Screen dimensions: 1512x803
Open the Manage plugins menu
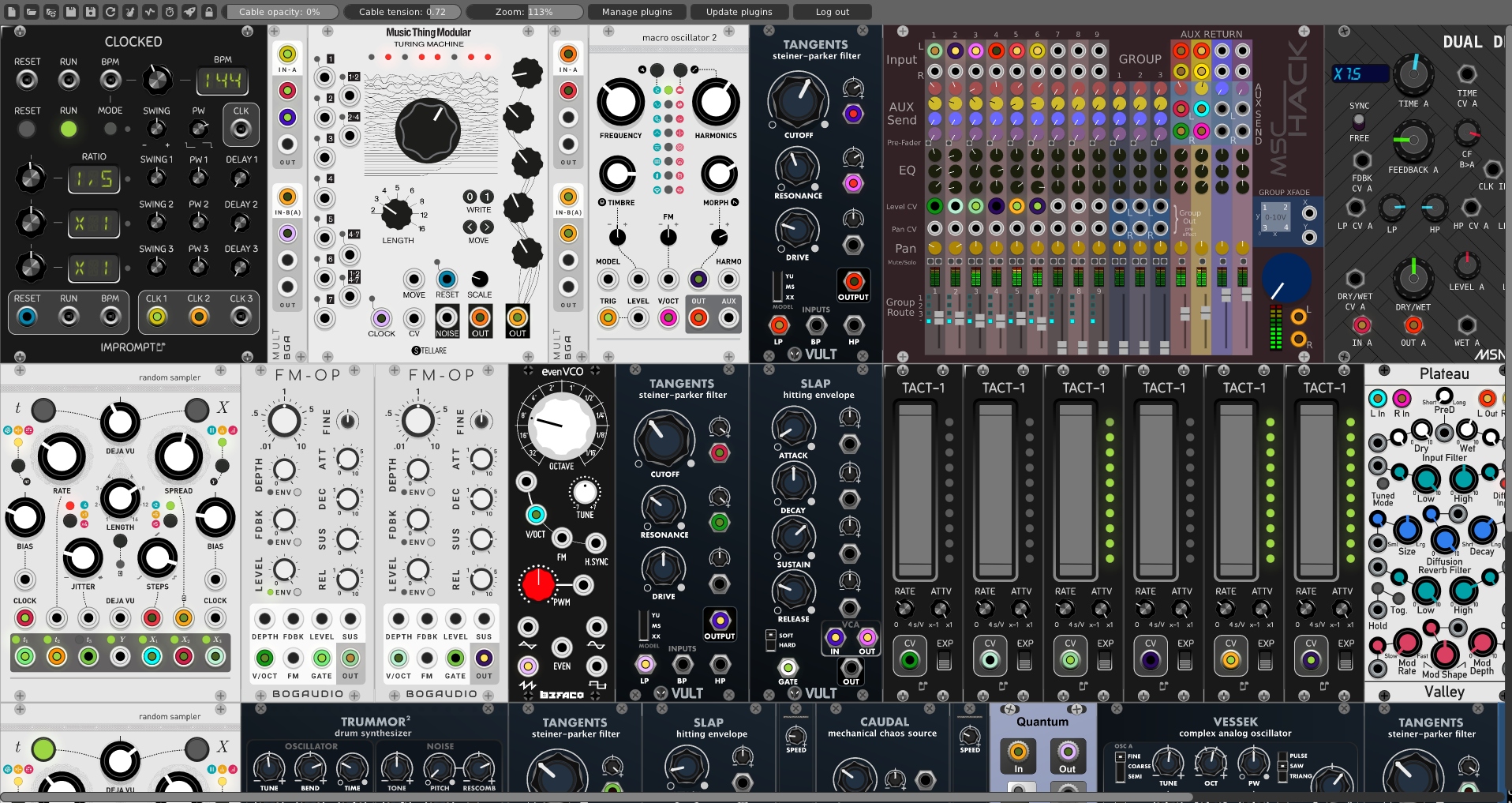point(637,12)
